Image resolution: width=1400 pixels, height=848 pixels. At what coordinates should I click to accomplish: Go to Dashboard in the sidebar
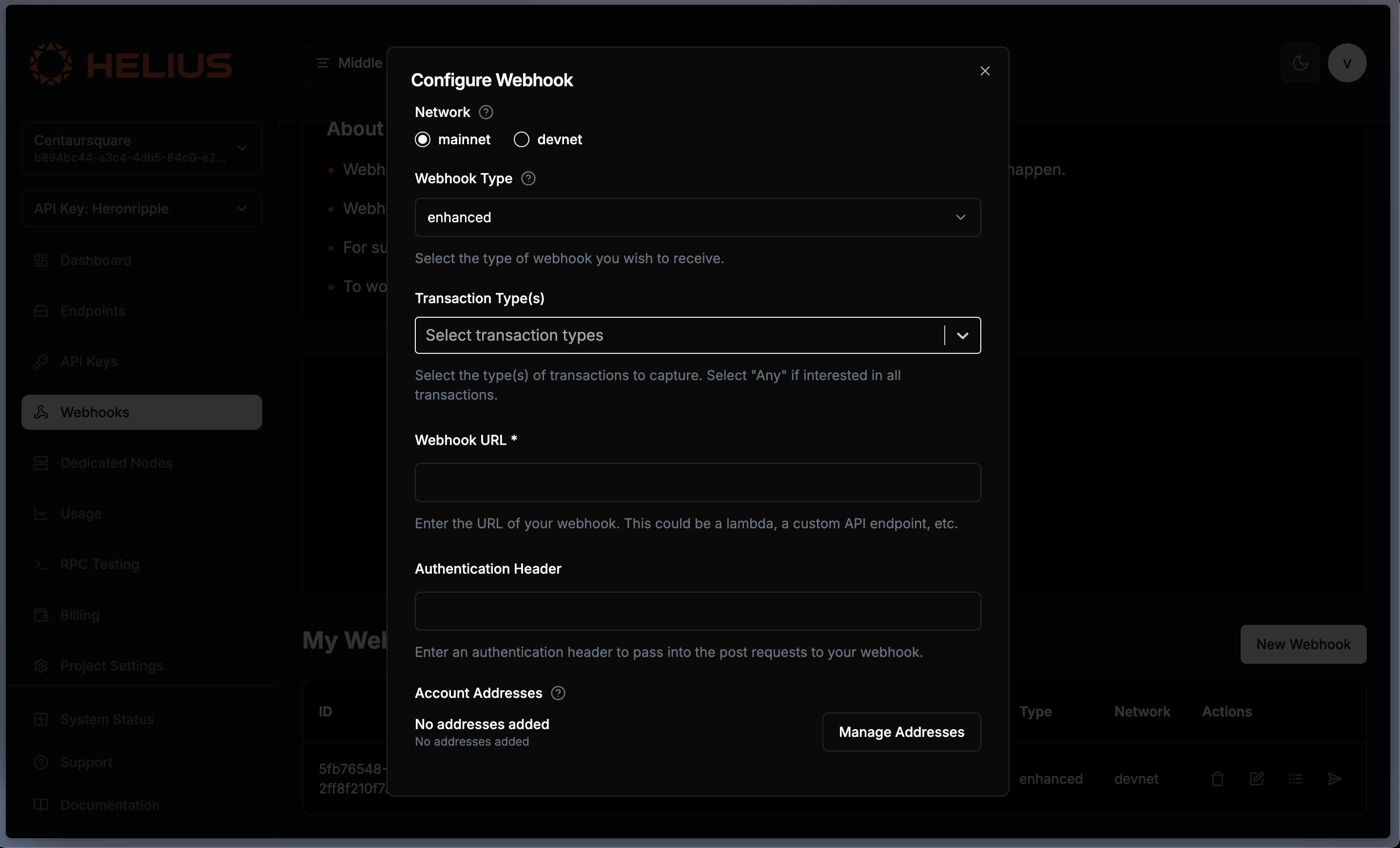141,260
